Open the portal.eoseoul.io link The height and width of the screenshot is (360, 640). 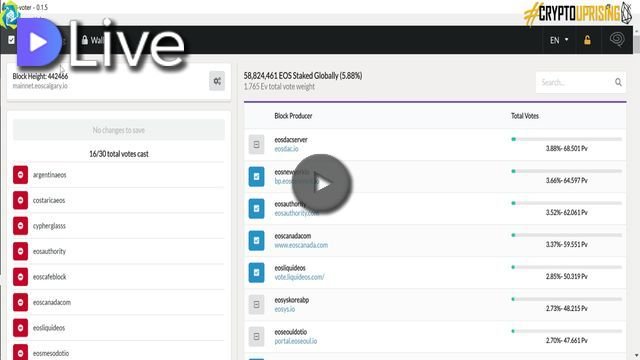tap(296, 341)
